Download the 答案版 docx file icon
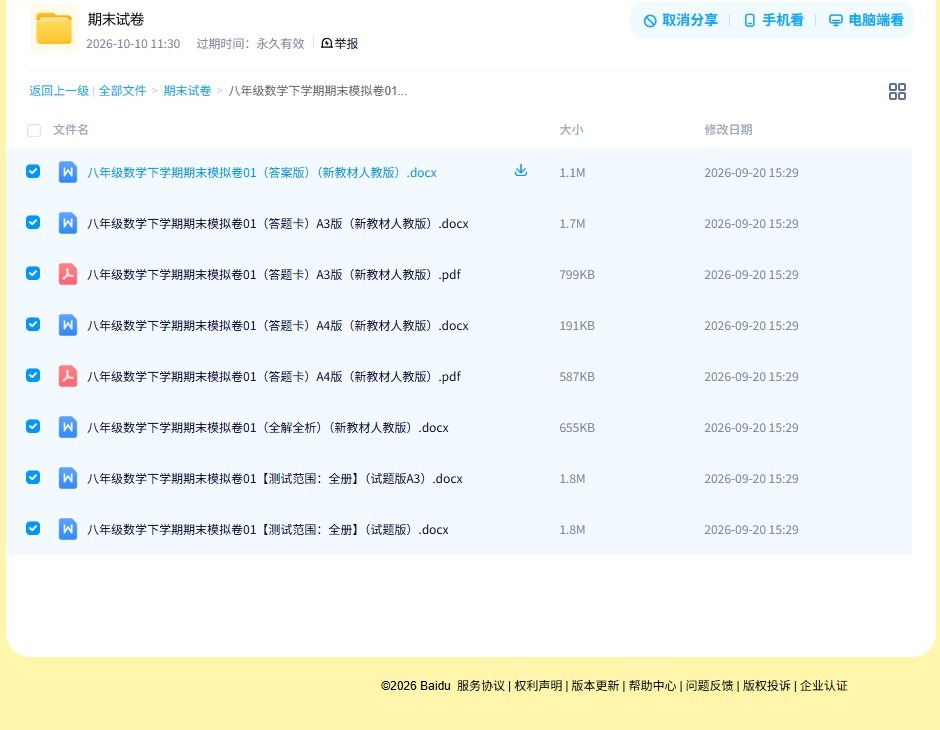 click(x=521, y=171)
